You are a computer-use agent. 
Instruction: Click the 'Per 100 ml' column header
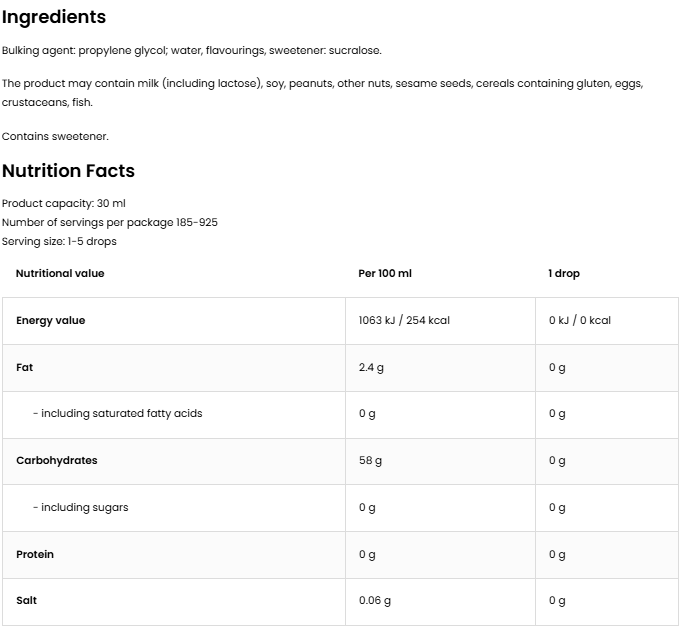(x=385, y=273)
